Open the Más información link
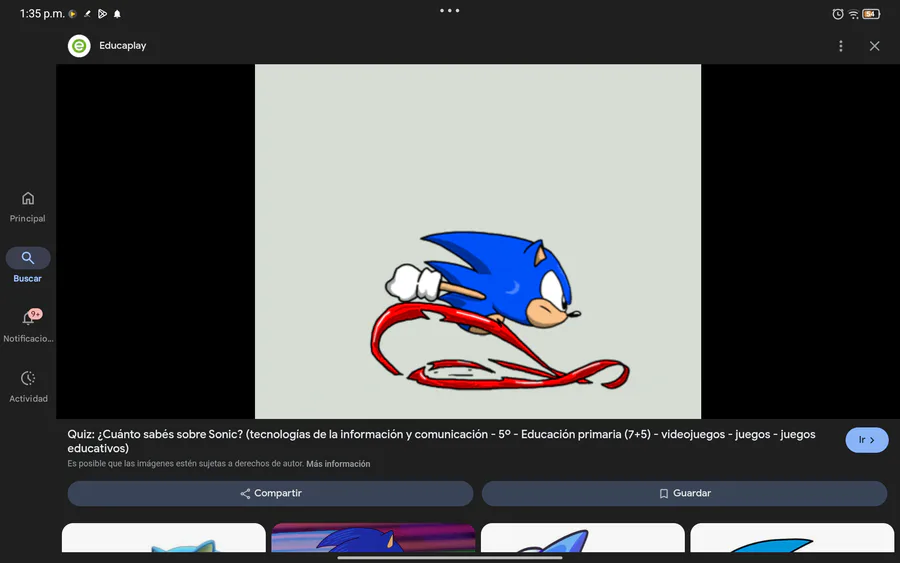The height and width of the screenshot is (563, 900). pos(338,464)
